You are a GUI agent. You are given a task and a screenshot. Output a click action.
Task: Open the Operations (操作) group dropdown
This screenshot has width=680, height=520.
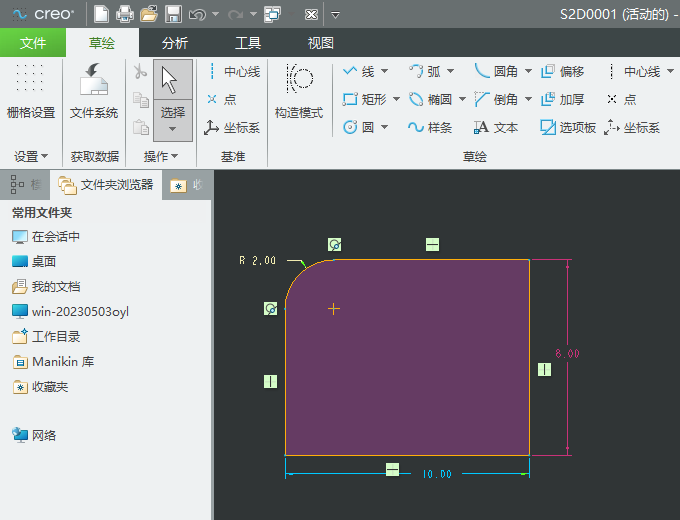click(x=160, y=156)
